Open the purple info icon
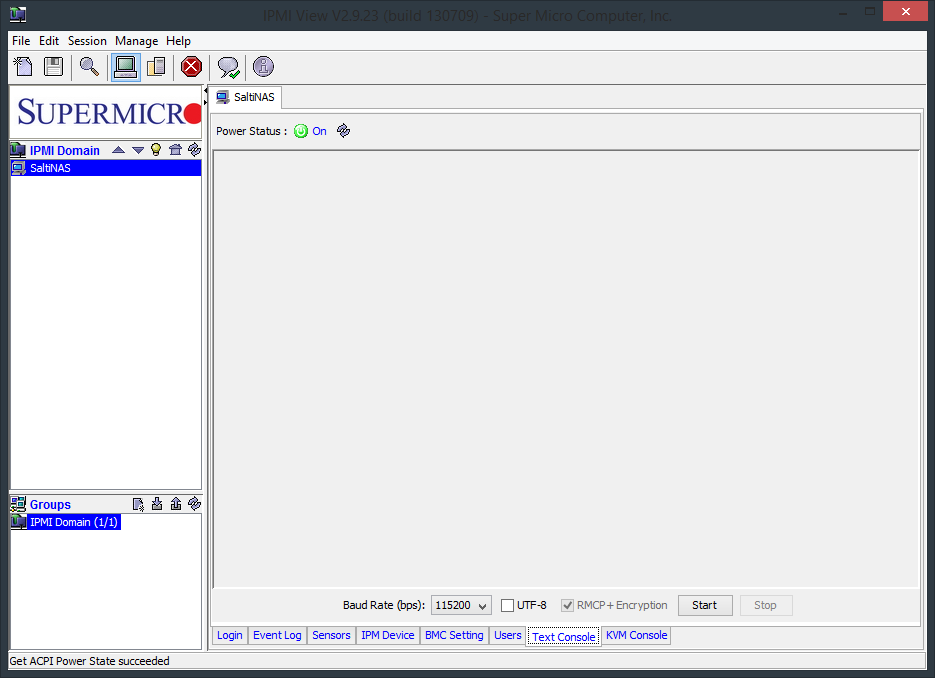The width and height of the screenshot is (935, 678). 263,66
